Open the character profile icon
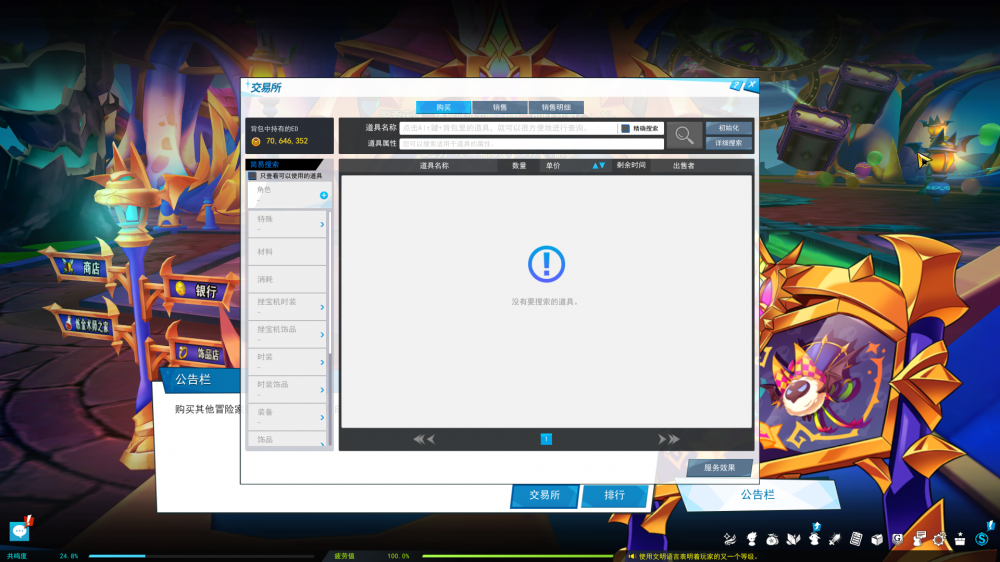Screen dimensions: 1000x562 pos(751,539)
